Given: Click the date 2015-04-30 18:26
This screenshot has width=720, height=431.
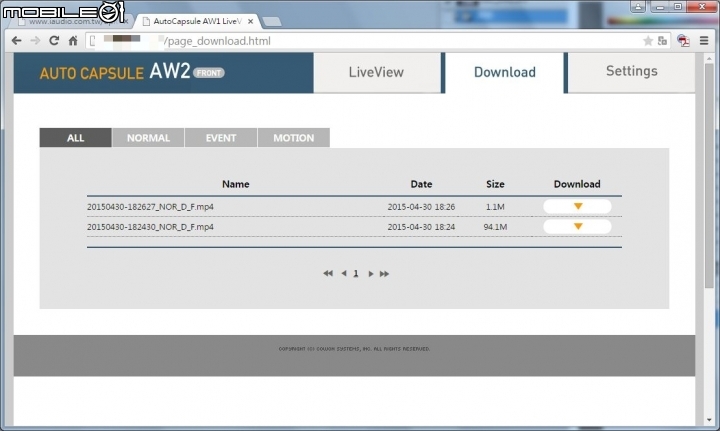Looking at the screenshot, I should (421, 207).
